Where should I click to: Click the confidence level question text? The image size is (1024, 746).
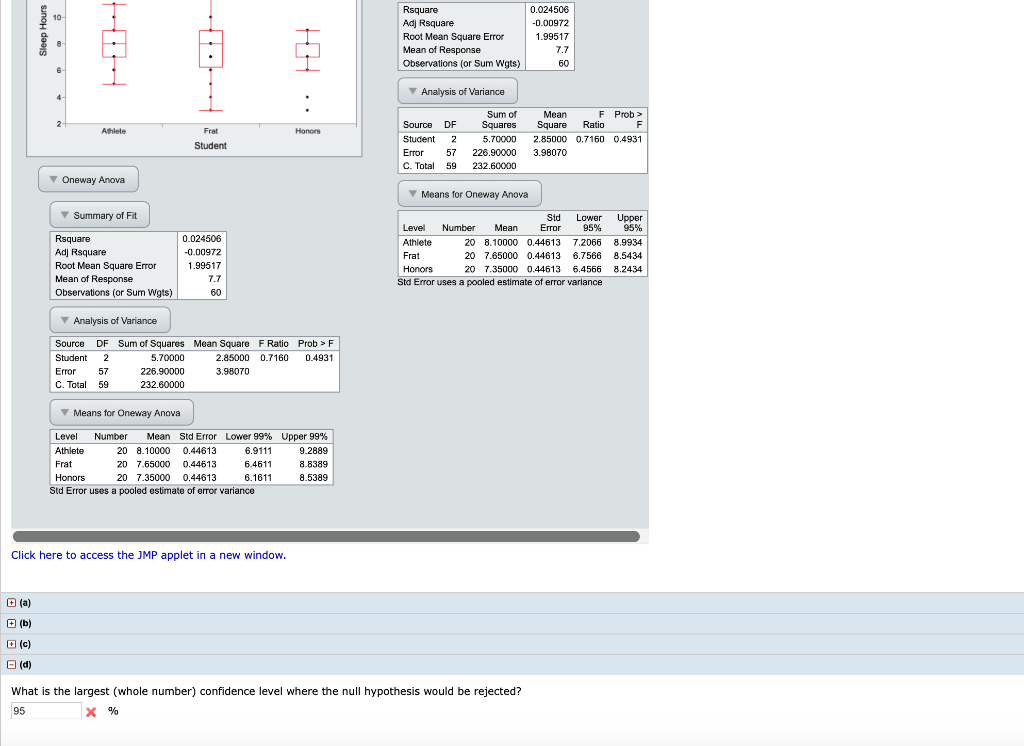(266, 691)
